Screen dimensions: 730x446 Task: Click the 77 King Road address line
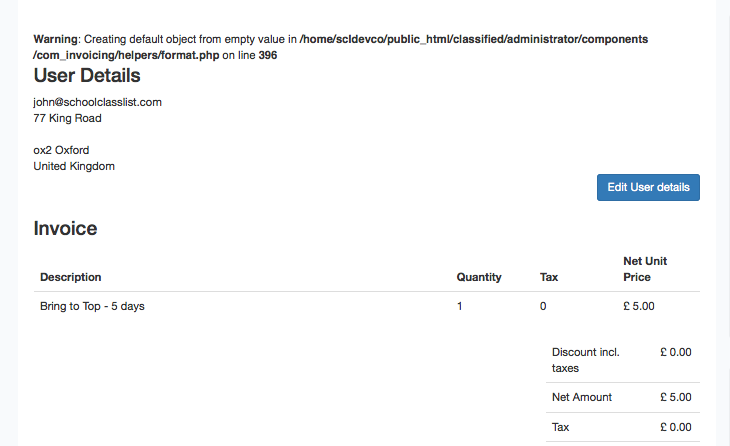tap(68, 118)
